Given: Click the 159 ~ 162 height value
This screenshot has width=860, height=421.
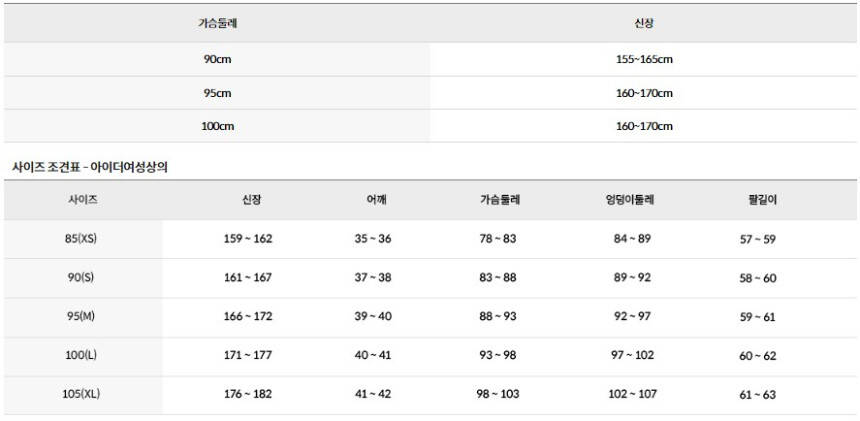Looking at the screenshot, I should tap(248, 239).
